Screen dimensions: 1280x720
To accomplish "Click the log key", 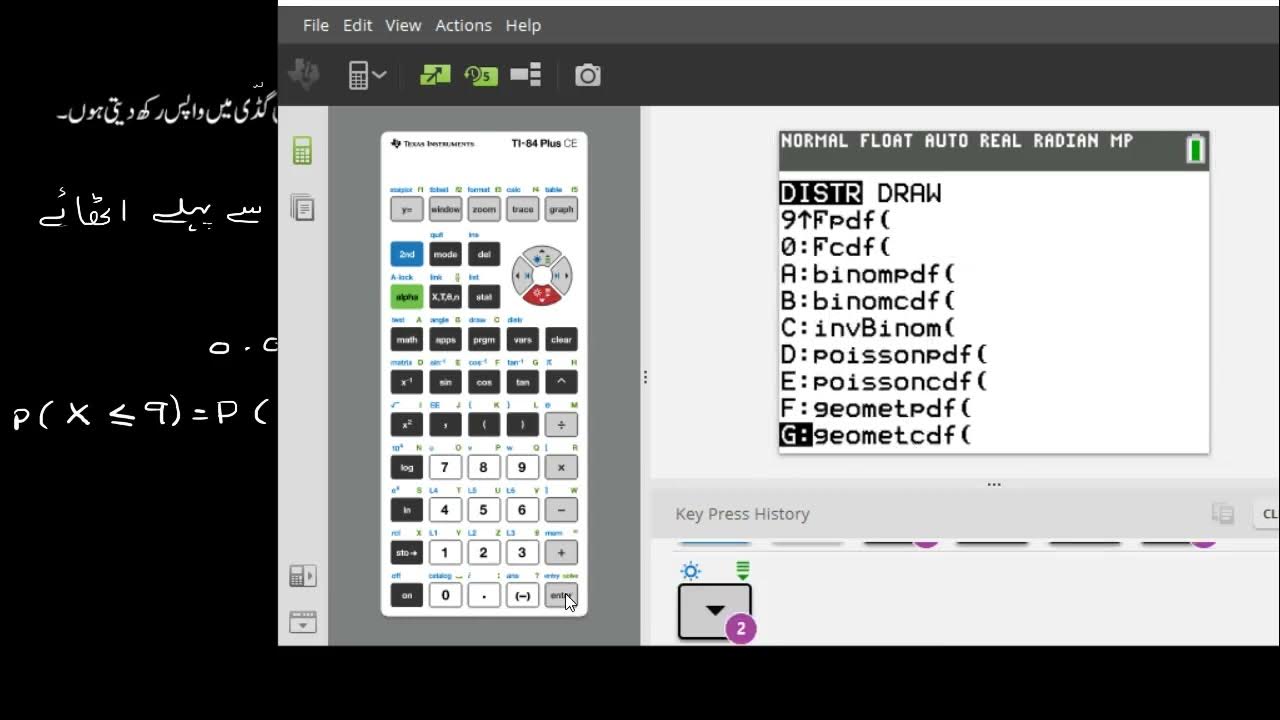I will click(406, 467).
